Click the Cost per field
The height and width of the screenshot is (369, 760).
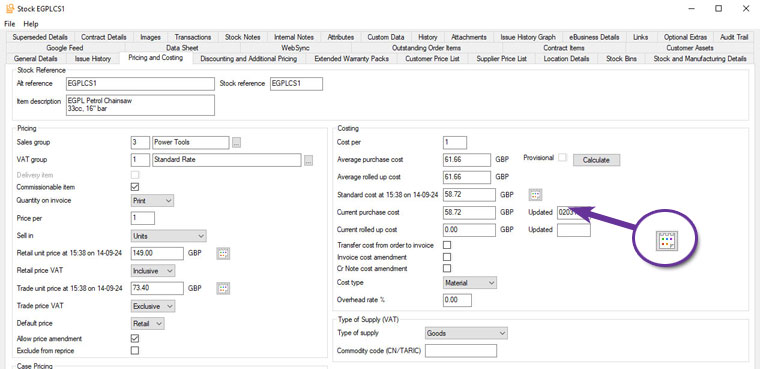pos(455,143)
